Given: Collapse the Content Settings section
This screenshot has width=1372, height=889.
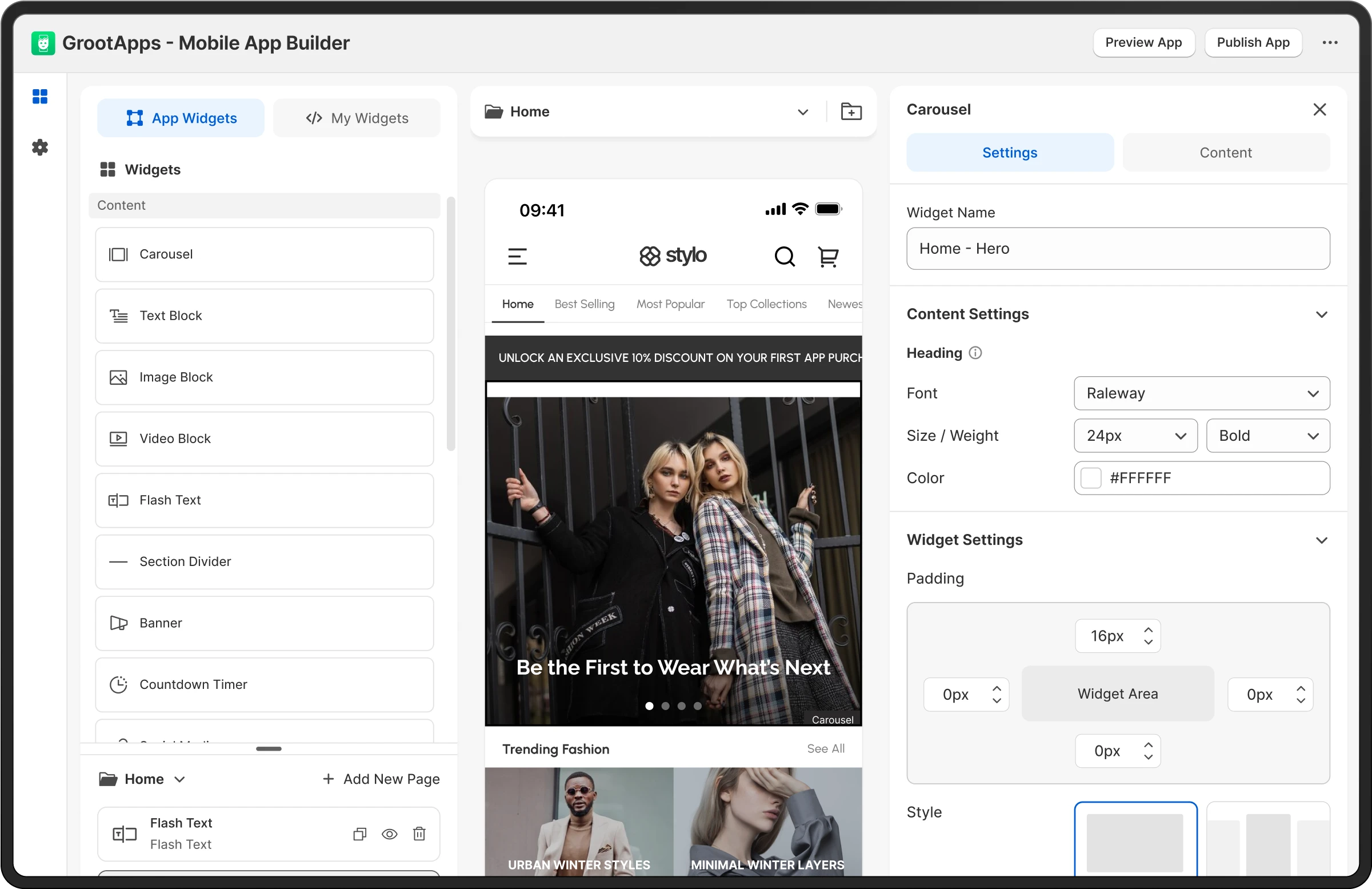Looking at the screenshot, I should pyautogui.click(x=1321, y=314).
